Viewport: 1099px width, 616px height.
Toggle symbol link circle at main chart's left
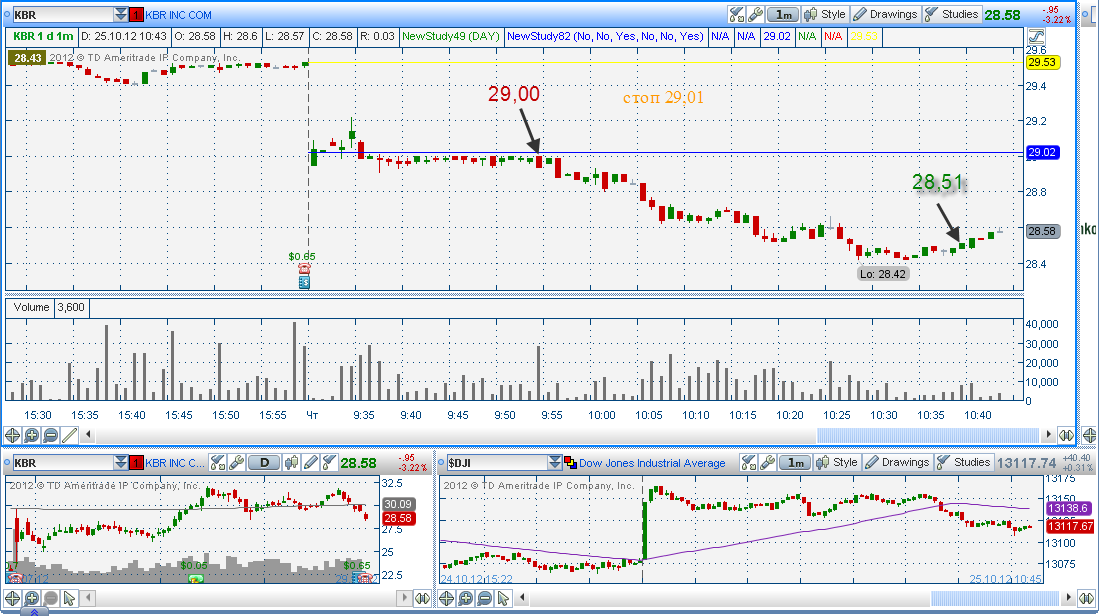(x=7, y=15)
